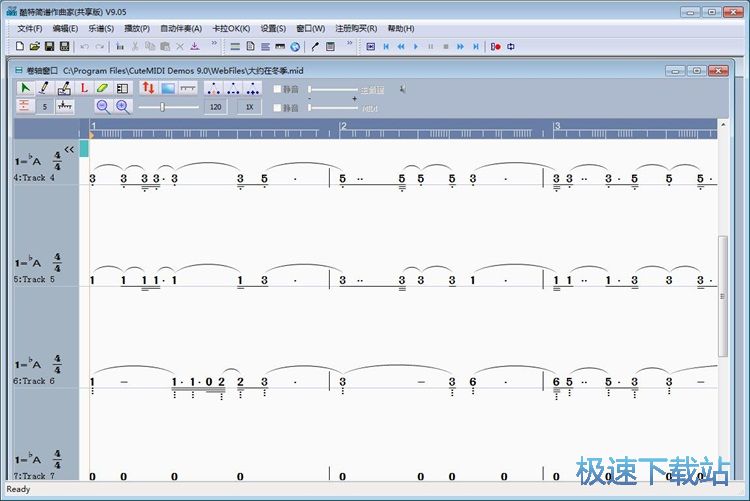The image size is (750, 501).
Task: Choose the yellow eraser tool
Action: point(103,88)
